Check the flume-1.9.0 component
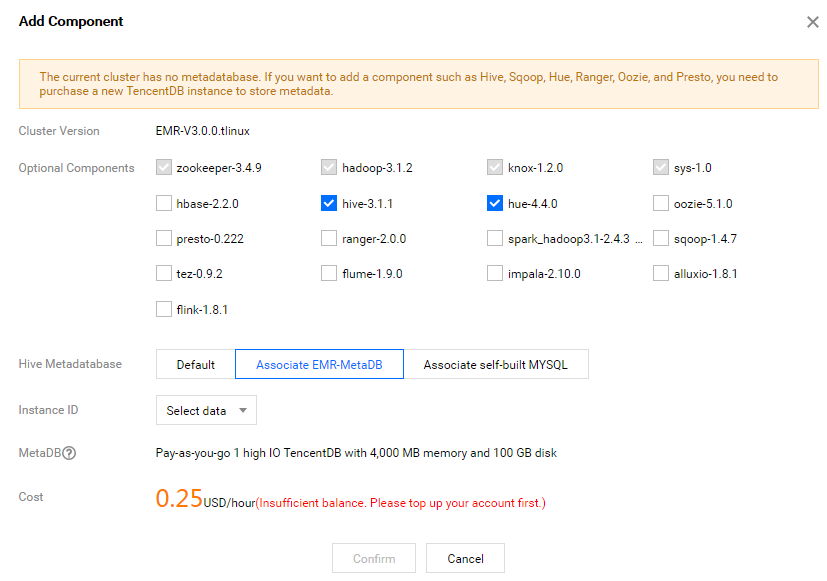 329,274
